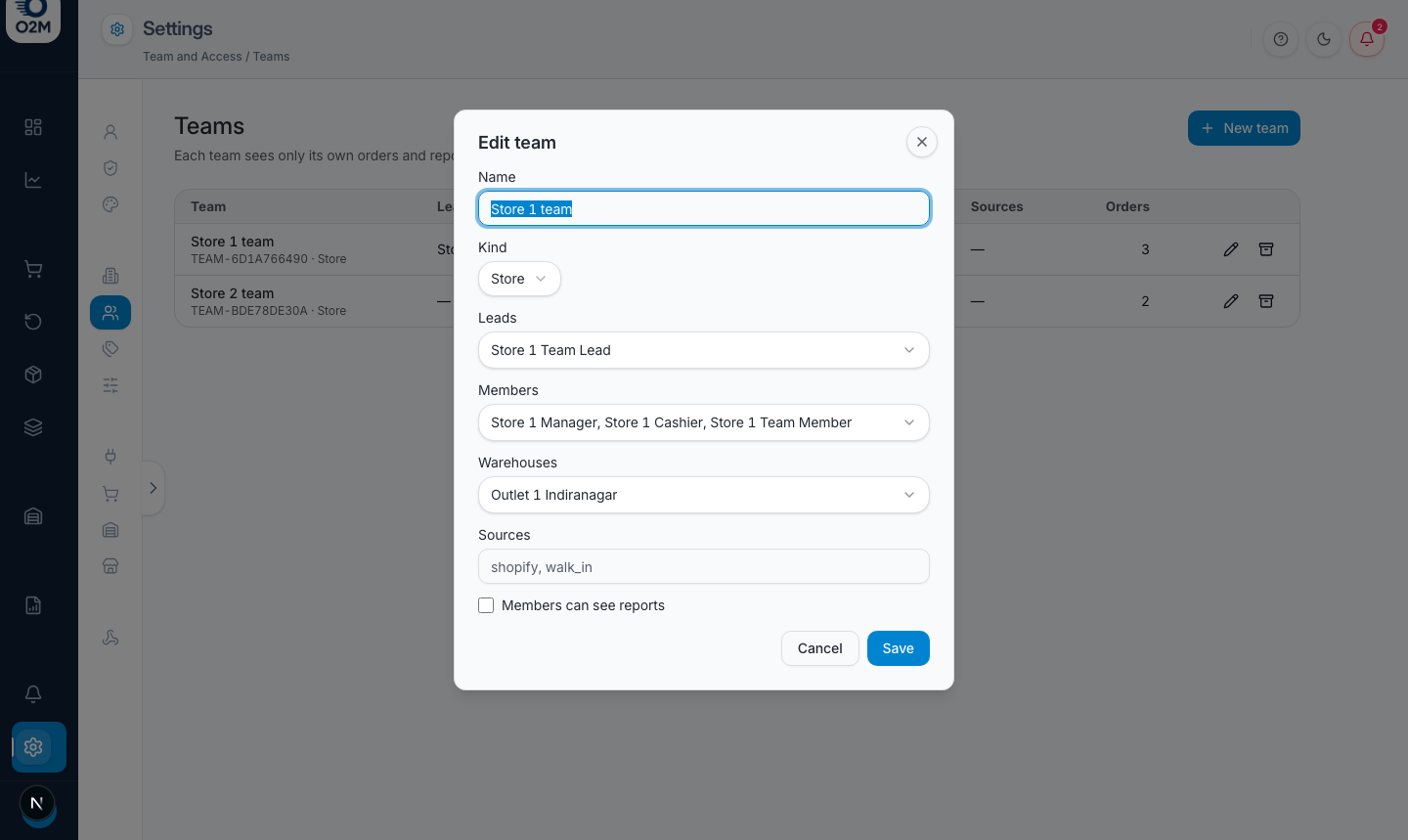Screen dimensions: 1408x840
Task: Tick the Members can see reports checkbox
Action: 486,605
